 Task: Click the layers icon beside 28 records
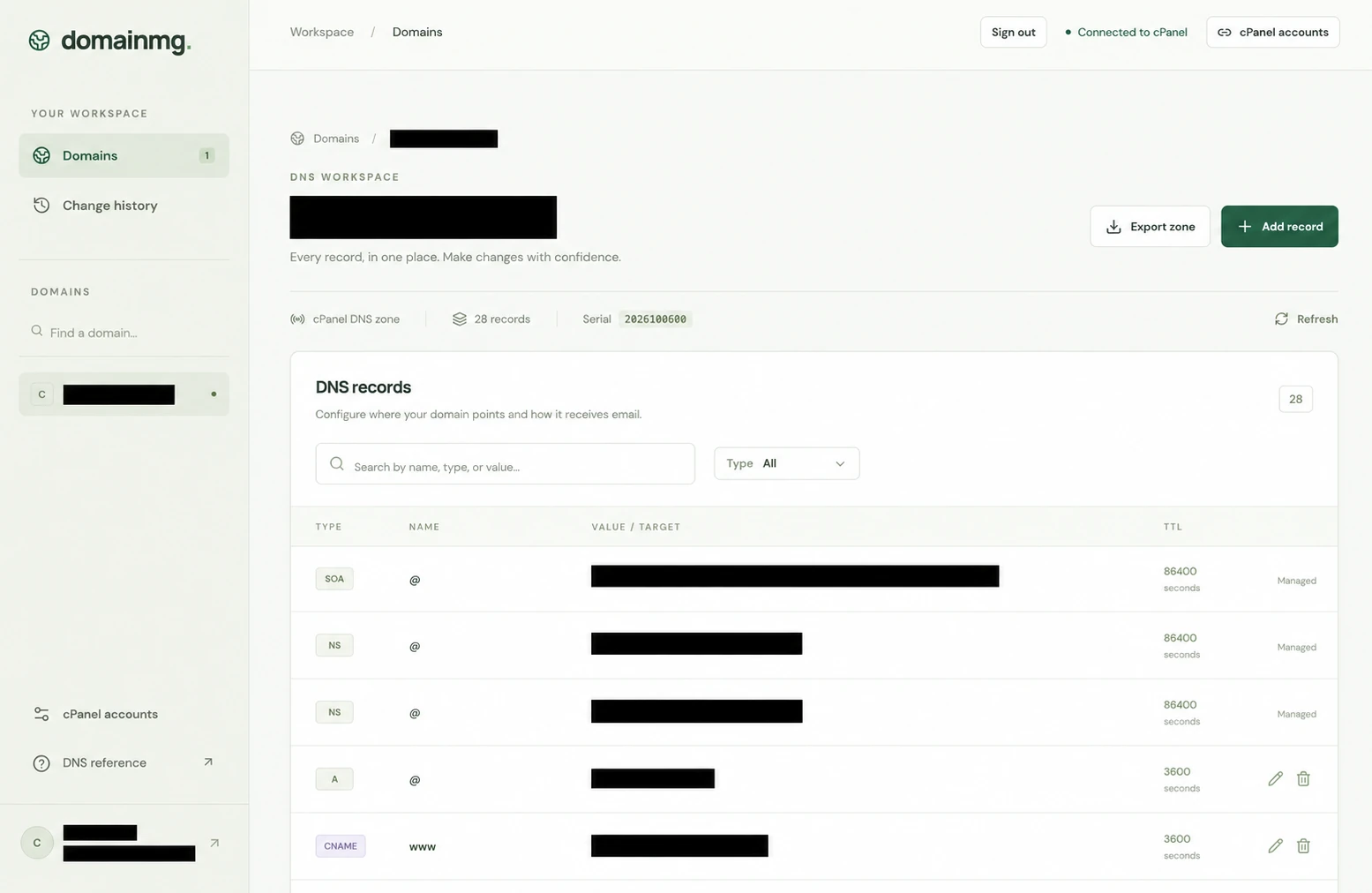[x=460, y=319]
